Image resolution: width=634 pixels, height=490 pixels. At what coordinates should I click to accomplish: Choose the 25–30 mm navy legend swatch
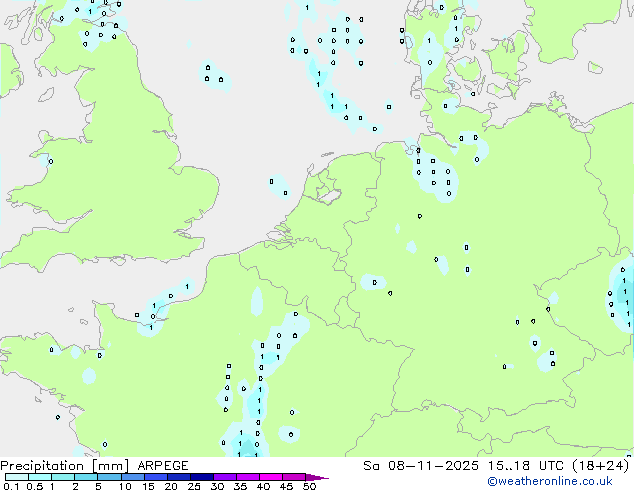pyautogui.click(x=201, y=477)
